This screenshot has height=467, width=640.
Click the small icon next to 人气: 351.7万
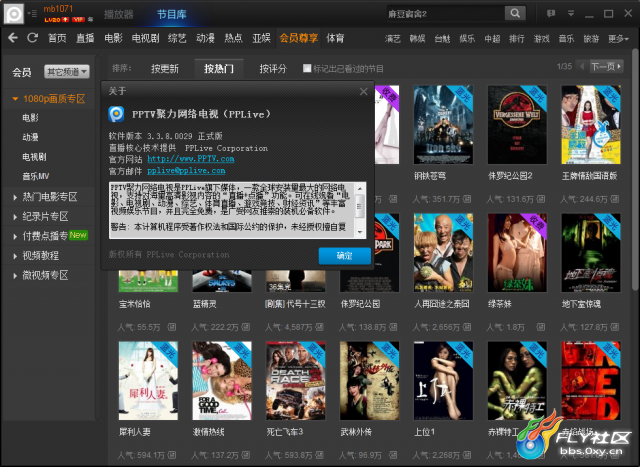pos(467,199)
